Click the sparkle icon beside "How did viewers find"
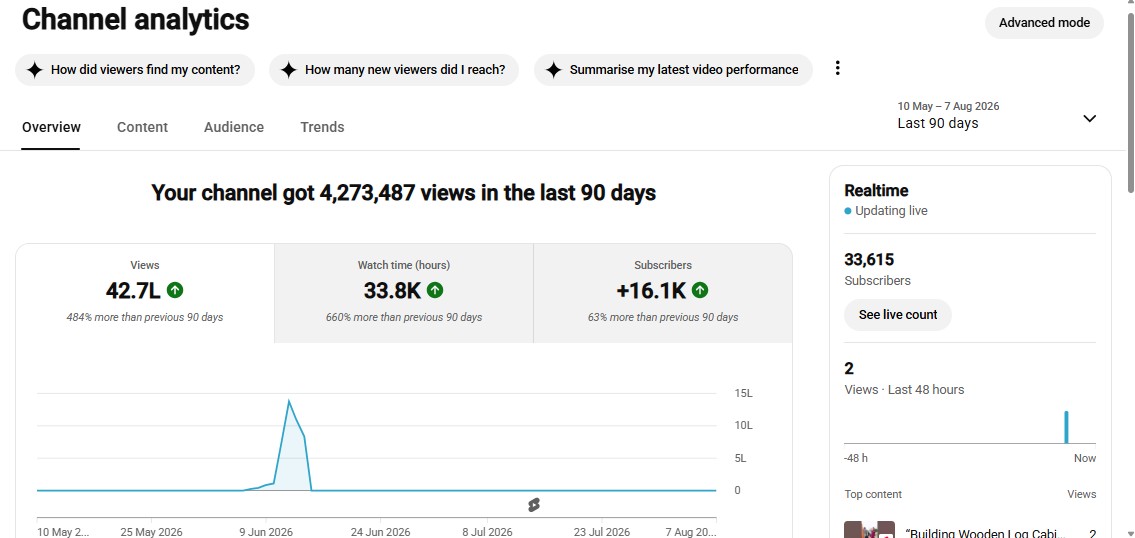The image size is (1135, 538). 34,70
